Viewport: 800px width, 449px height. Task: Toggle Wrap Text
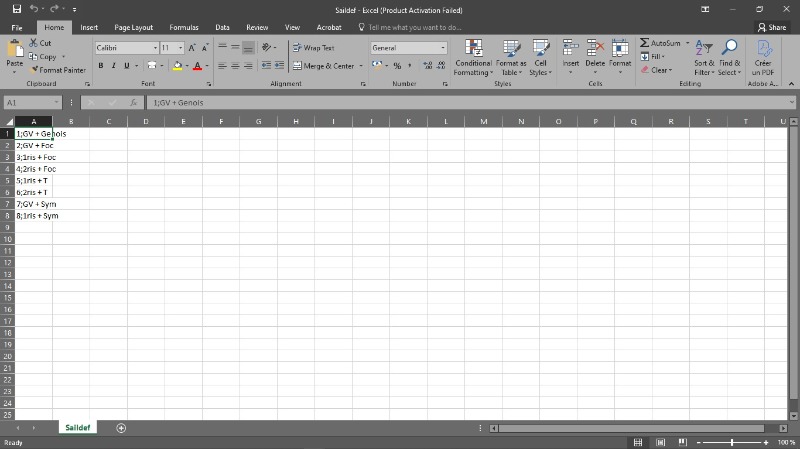(314, 47)
